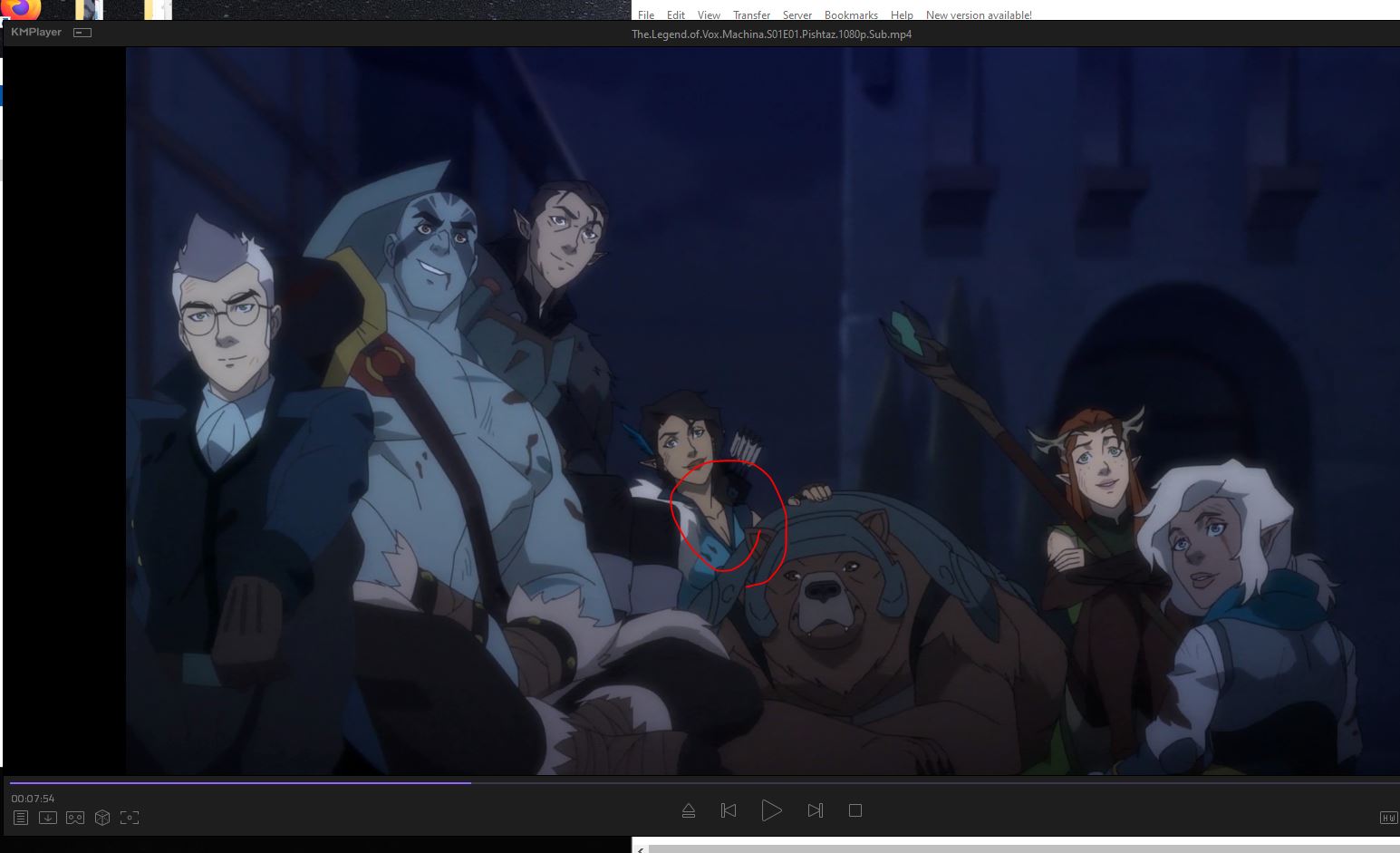Click the eject/open file icon
1400x853 pixels.
(689, 810)
